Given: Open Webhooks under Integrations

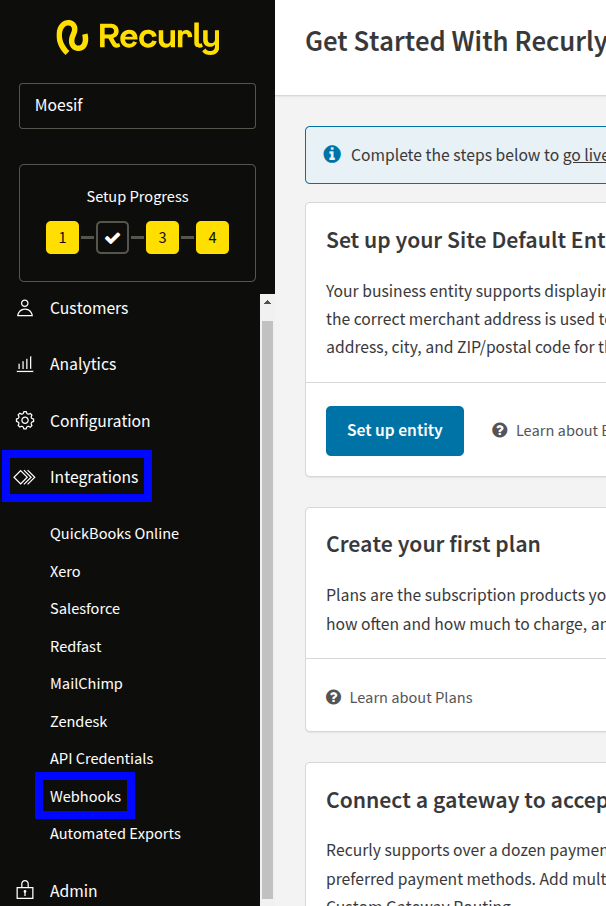Looking at the screenshot, I should click(86, 797).
